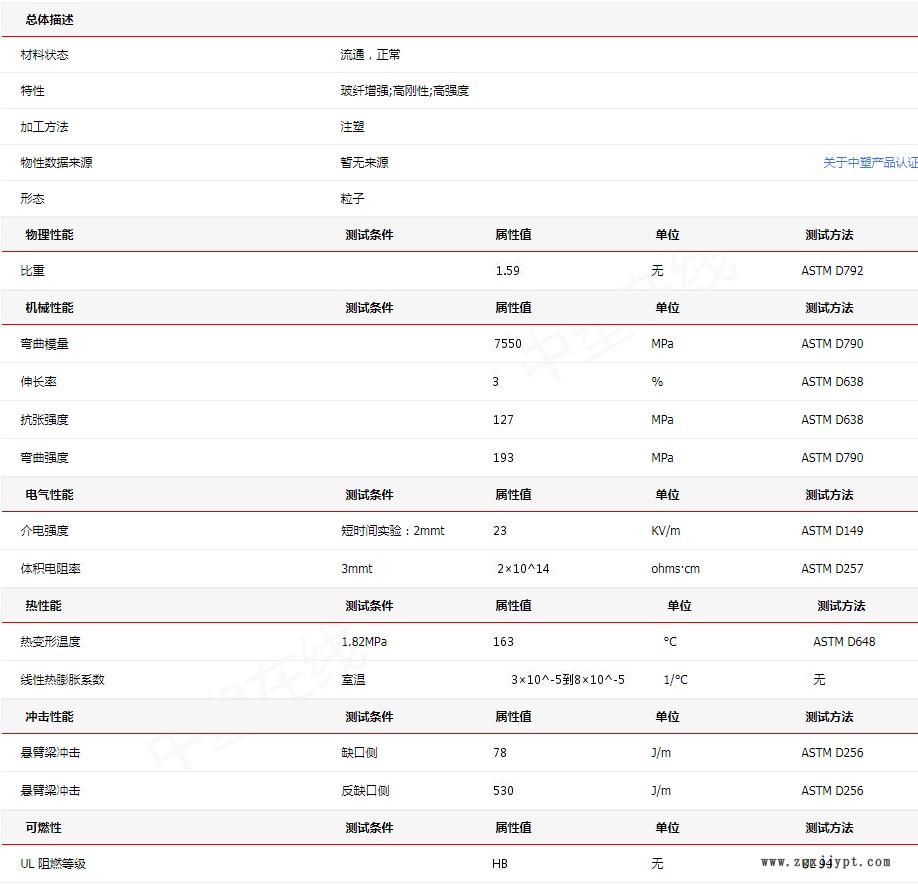Click the 热性能 section header

pyautogui.click(x=43, y=606)
